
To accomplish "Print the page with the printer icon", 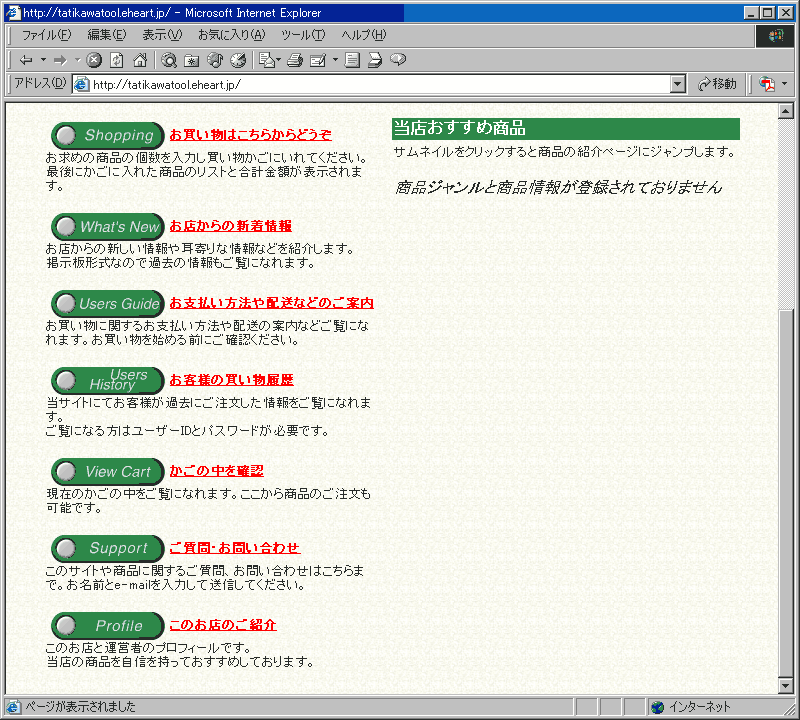I will [295, 60].
